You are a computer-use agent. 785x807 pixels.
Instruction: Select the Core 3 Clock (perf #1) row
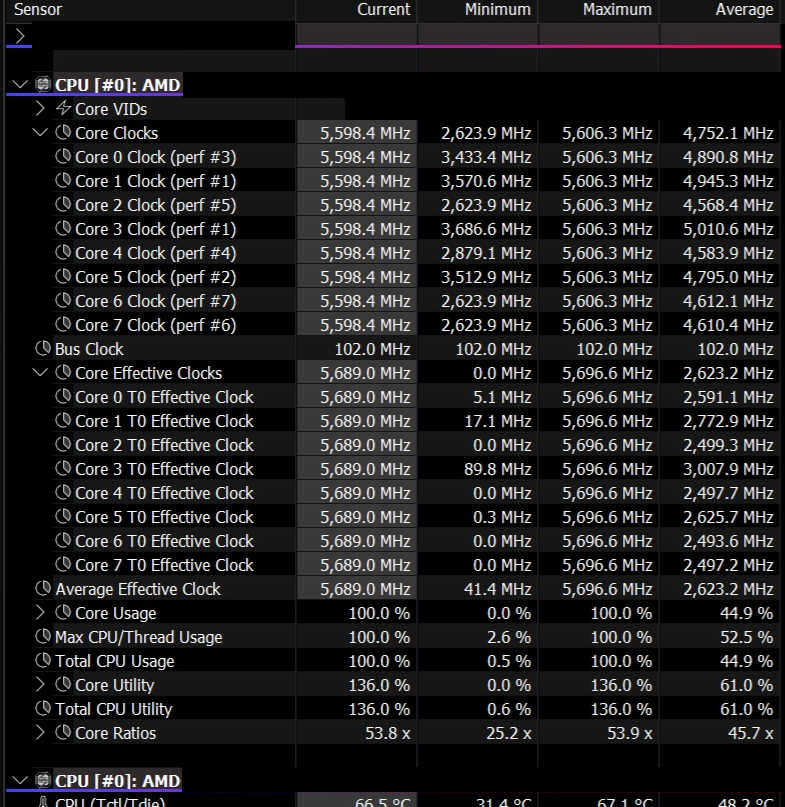click(155, 229)
